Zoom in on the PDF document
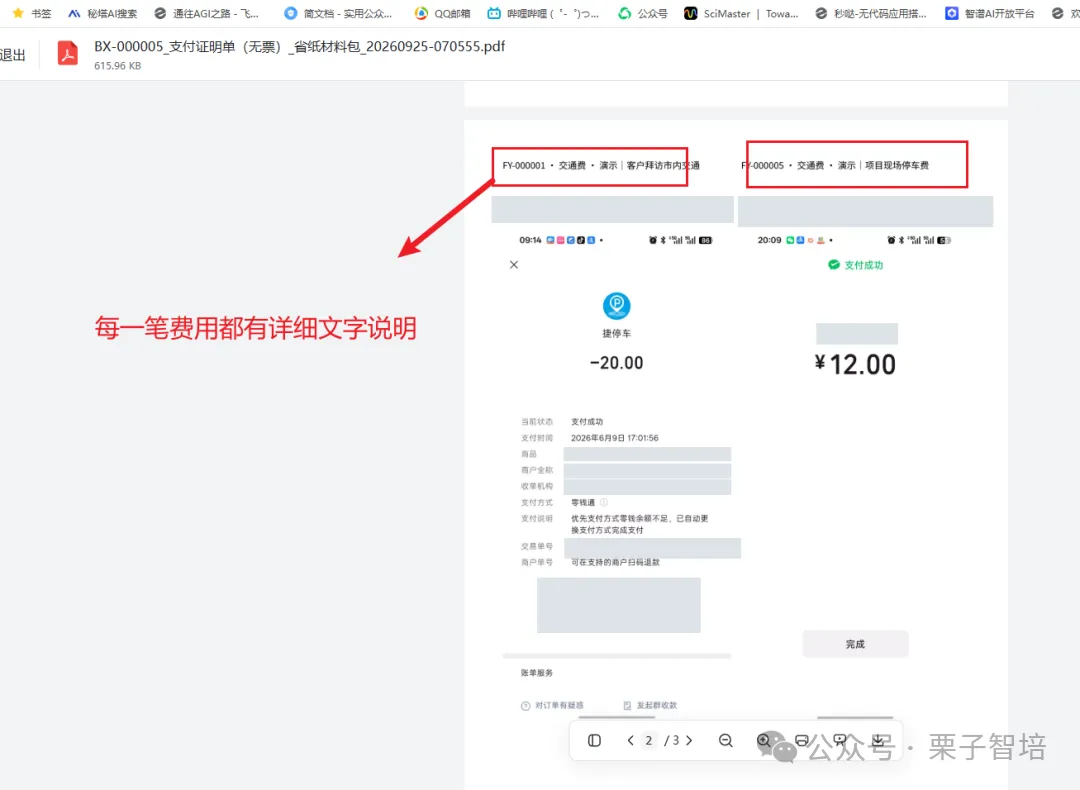This screenshot has width=1080, height=790. click(764, 740)
